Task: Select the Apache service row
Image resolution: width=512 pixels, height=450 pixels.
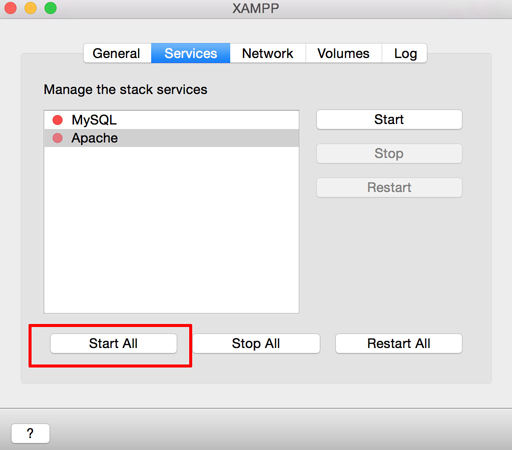Action: tap(171, 138)
